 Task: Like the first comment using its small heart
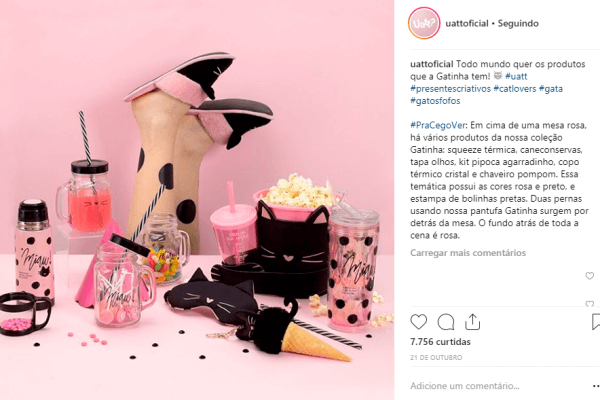pos(590,276)
